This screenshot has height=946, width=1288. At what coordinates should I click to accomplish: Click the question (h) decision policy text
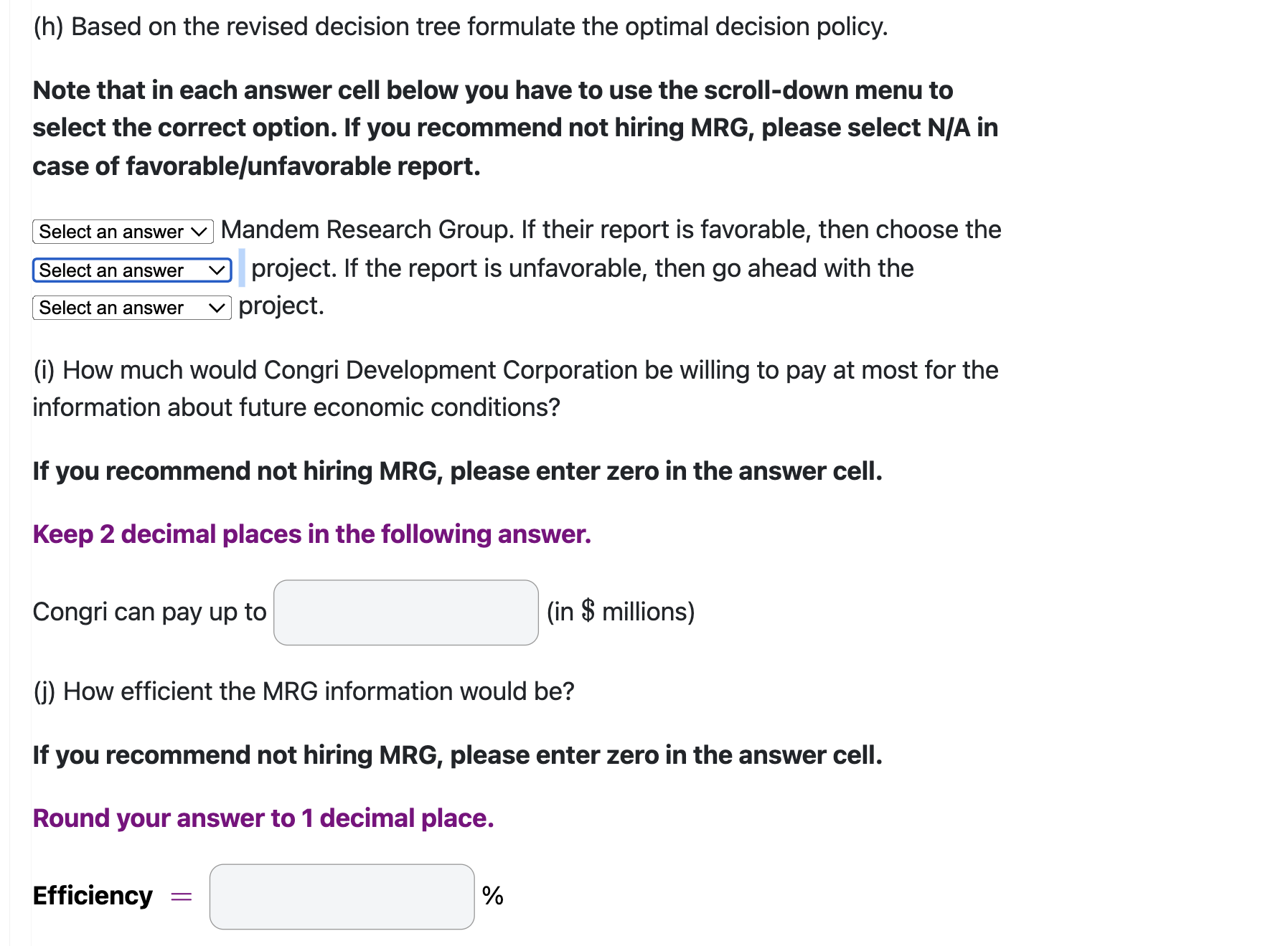(x=461, y=27)
